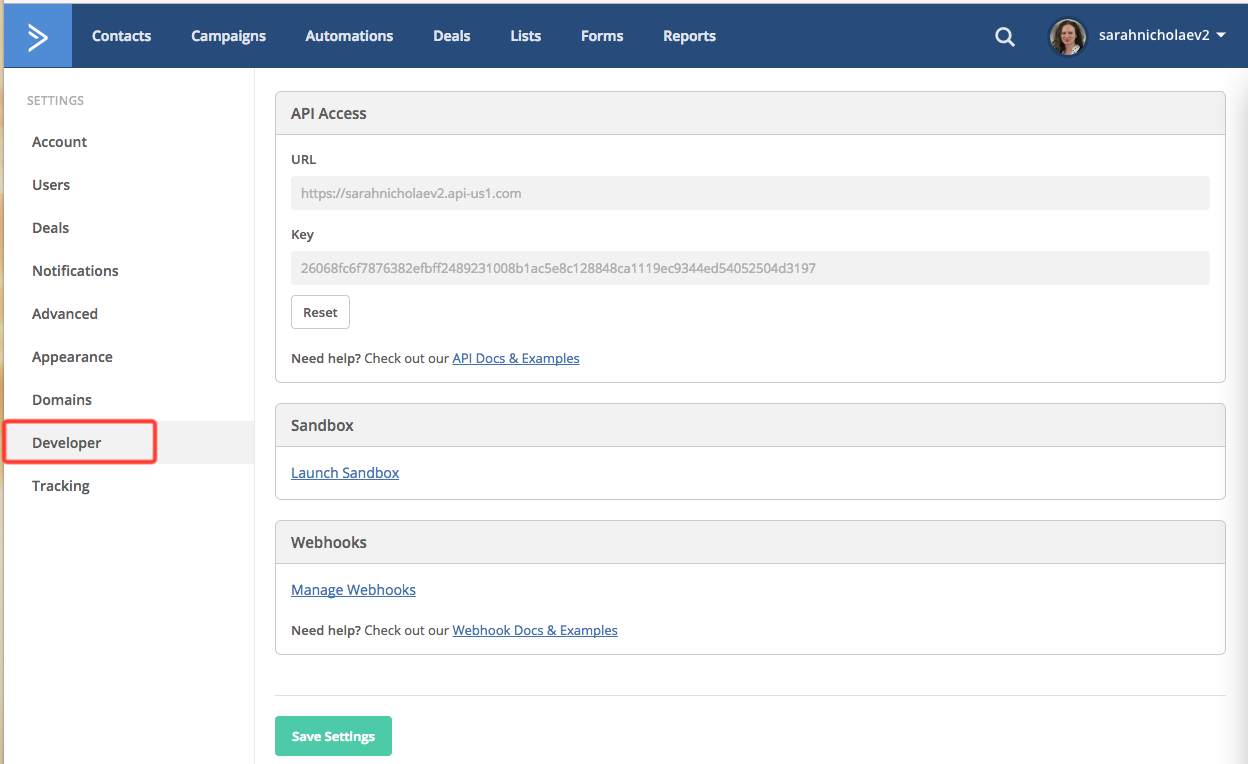Open the API Docs & Examples link
This screenshot has width=1248, height=764.
[515, 358]
